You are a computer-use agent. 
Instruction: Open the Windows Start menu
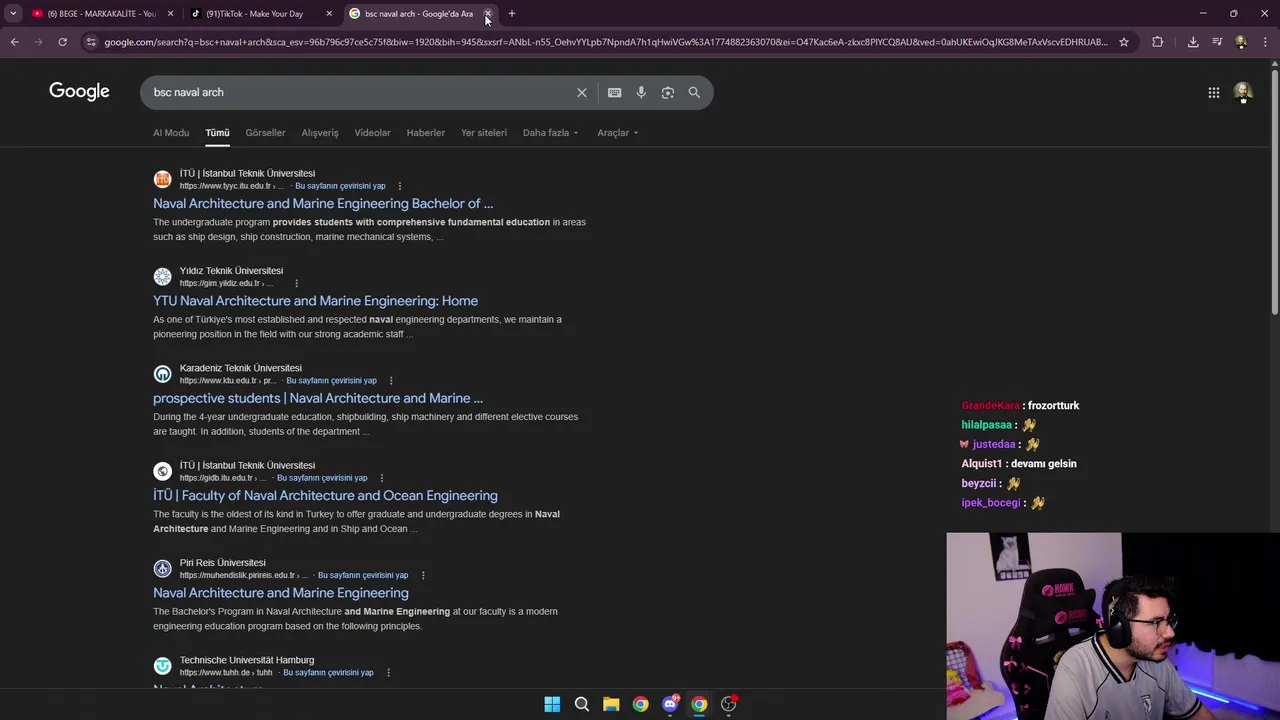(552, 704)
